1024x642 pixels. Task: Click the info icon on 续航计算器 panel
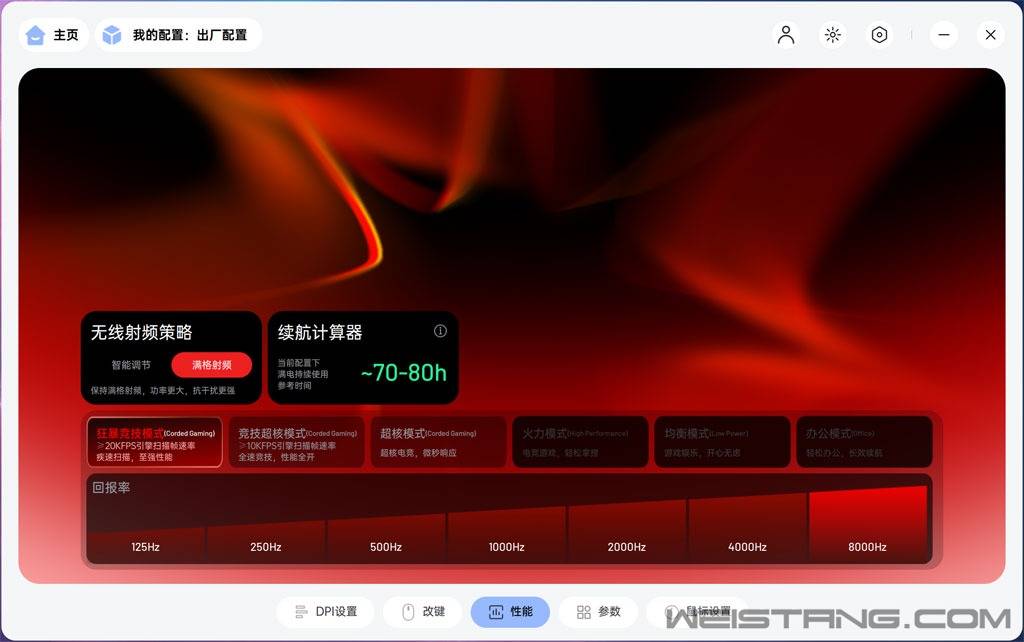point(440,330)
